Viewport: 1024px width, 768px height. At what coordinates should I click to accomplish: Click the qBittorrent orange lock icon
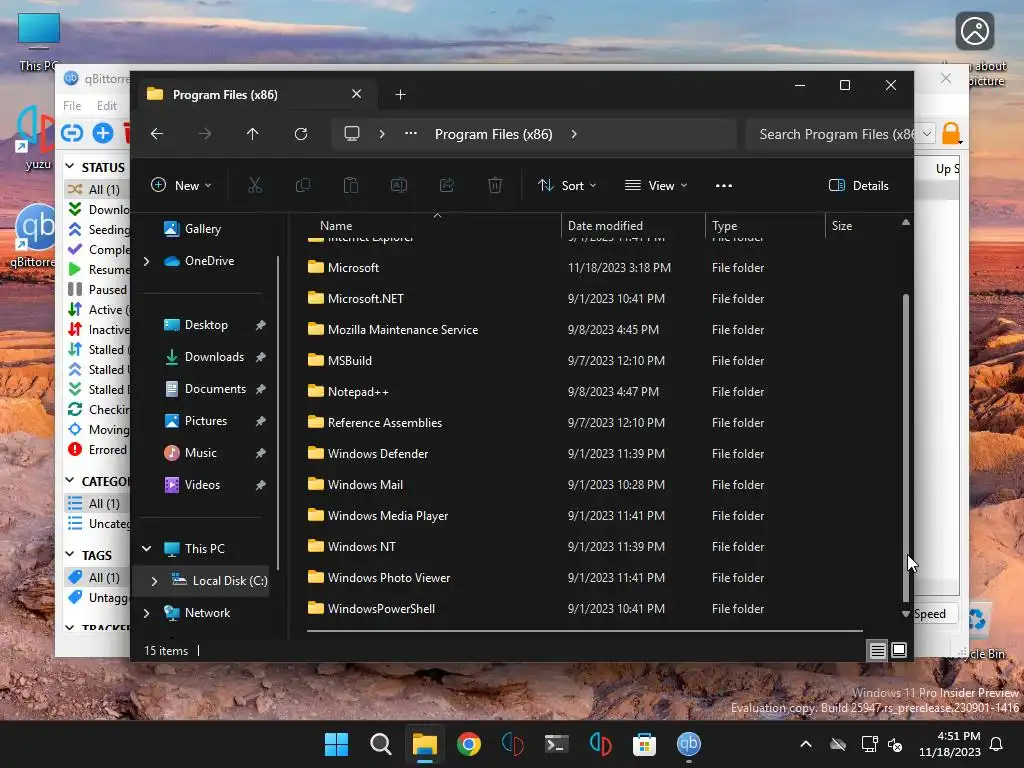click(952, 133)
